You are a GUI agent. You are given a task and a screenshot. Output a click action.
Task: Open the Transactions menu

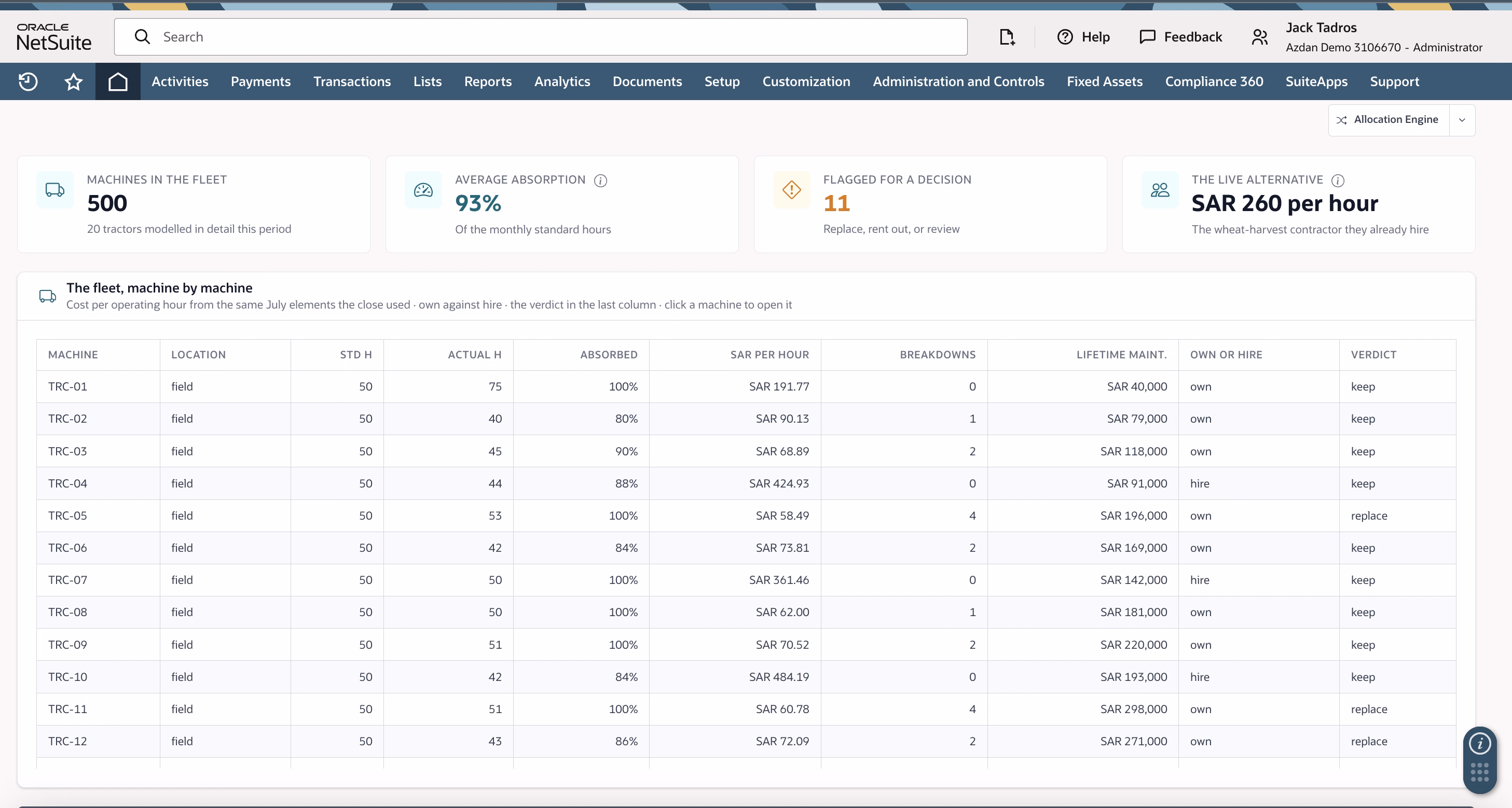(352, 81)
